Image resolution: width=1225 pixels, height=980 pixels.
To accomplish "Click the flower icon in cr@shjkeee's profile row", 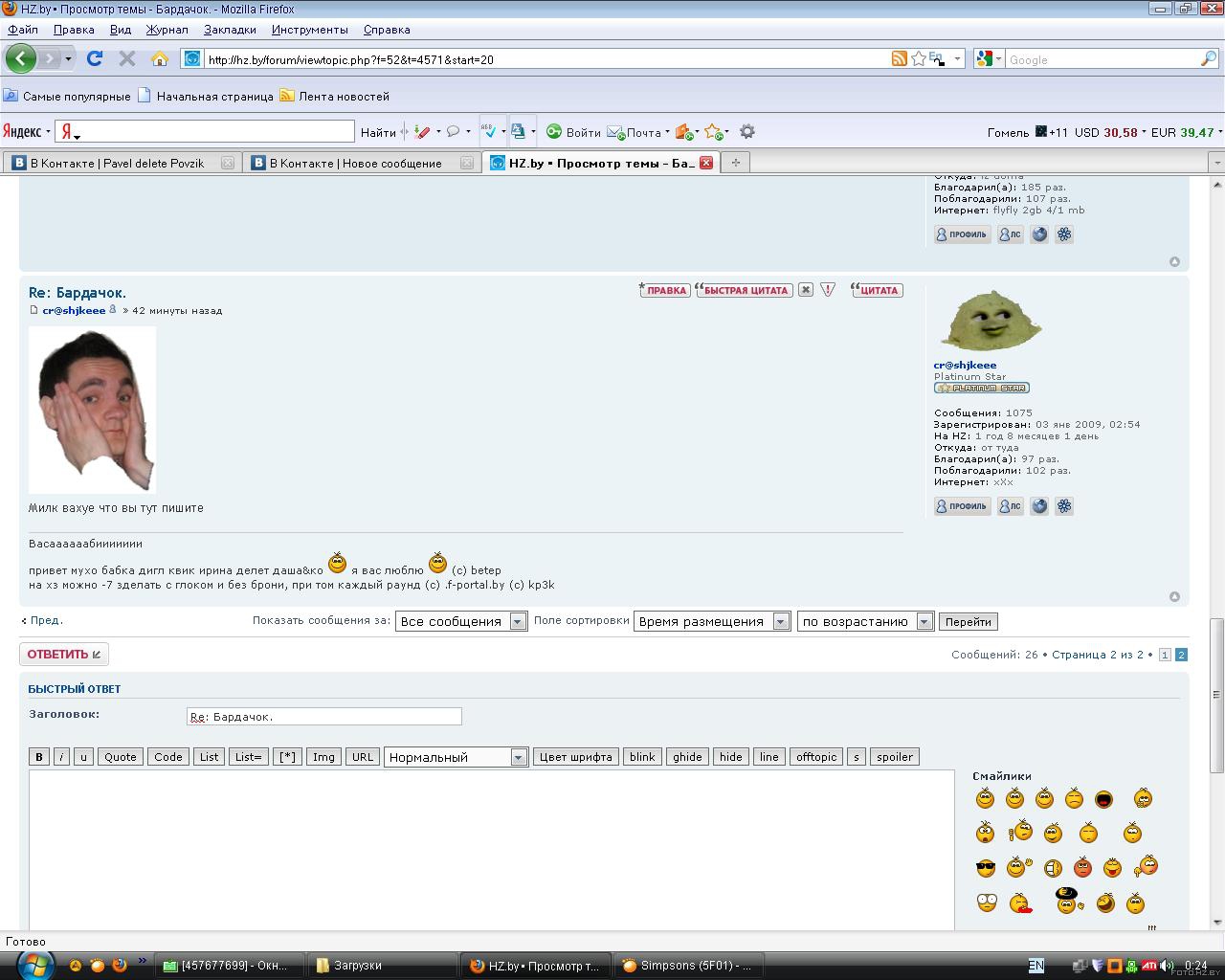I will coord(1064,506).
